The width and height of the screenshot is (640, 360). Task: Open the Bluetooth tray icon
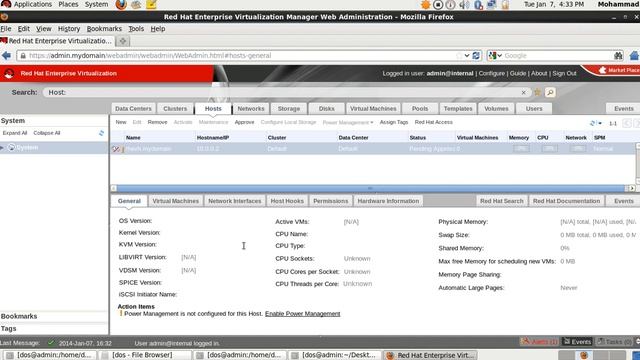click(478, 4)
